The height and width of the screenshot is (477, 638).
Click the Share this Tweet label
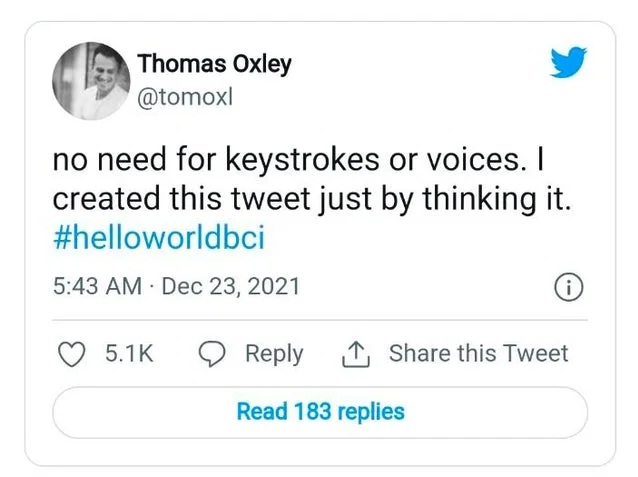477,353
